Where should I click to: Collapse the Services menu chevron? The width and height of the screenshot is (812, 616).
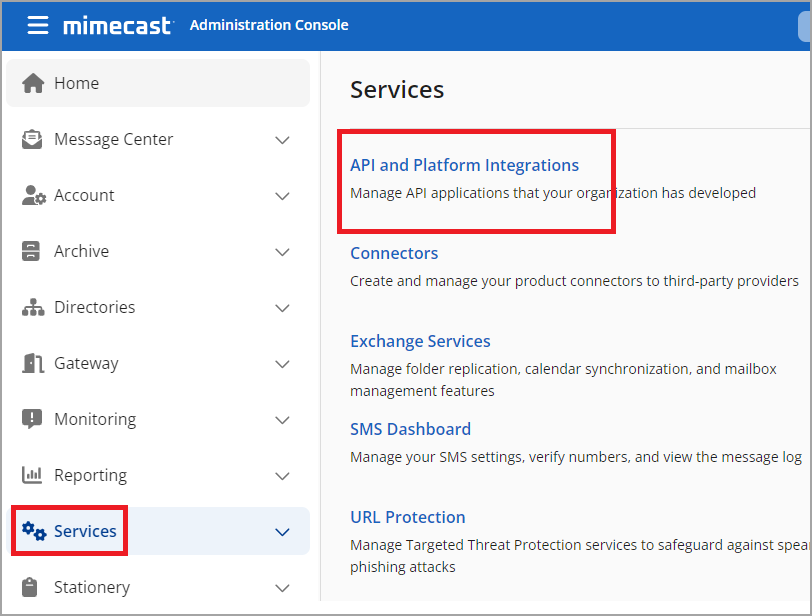point(282,532)
